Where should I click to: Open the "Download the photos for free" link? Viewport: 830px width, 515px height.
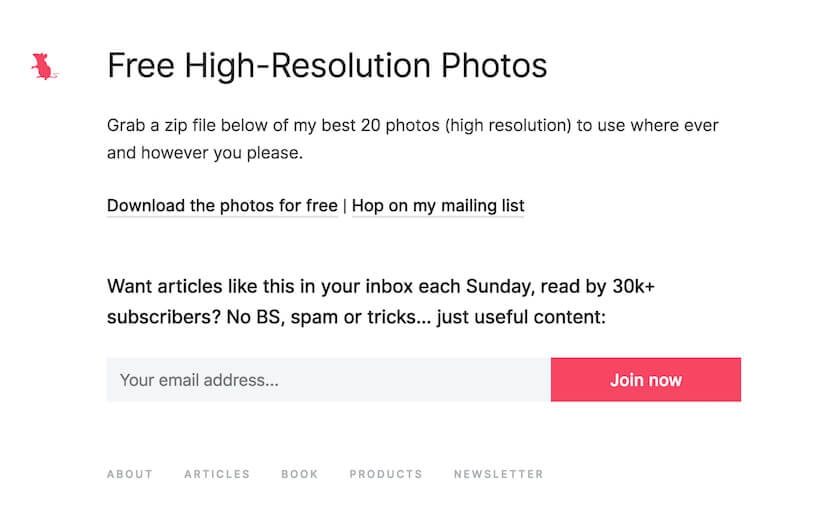222,206
